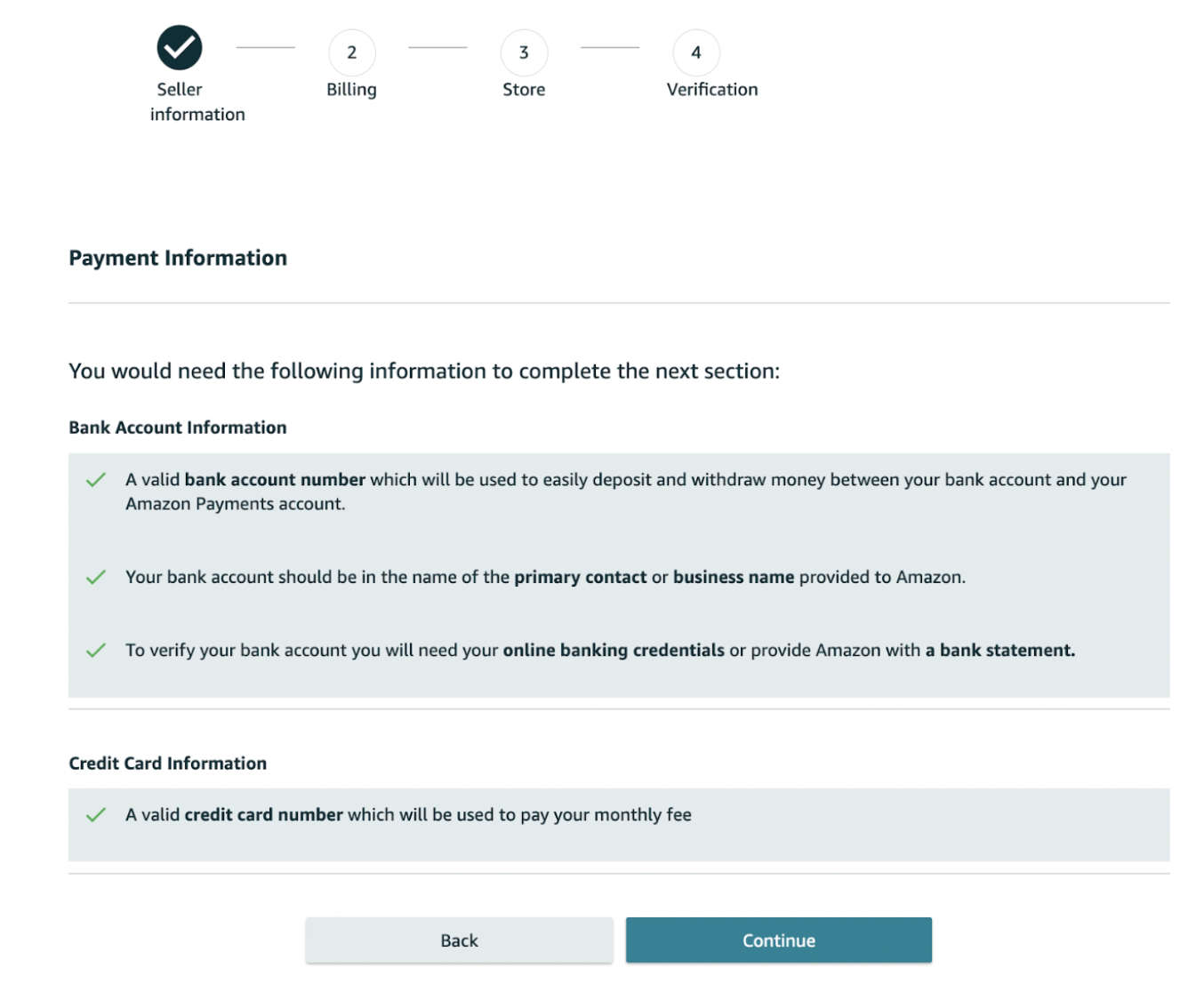The height and width of the screenshot is (992, 1204).
Task: Click the bold 'online banking credentials' text
Action: 614,651
